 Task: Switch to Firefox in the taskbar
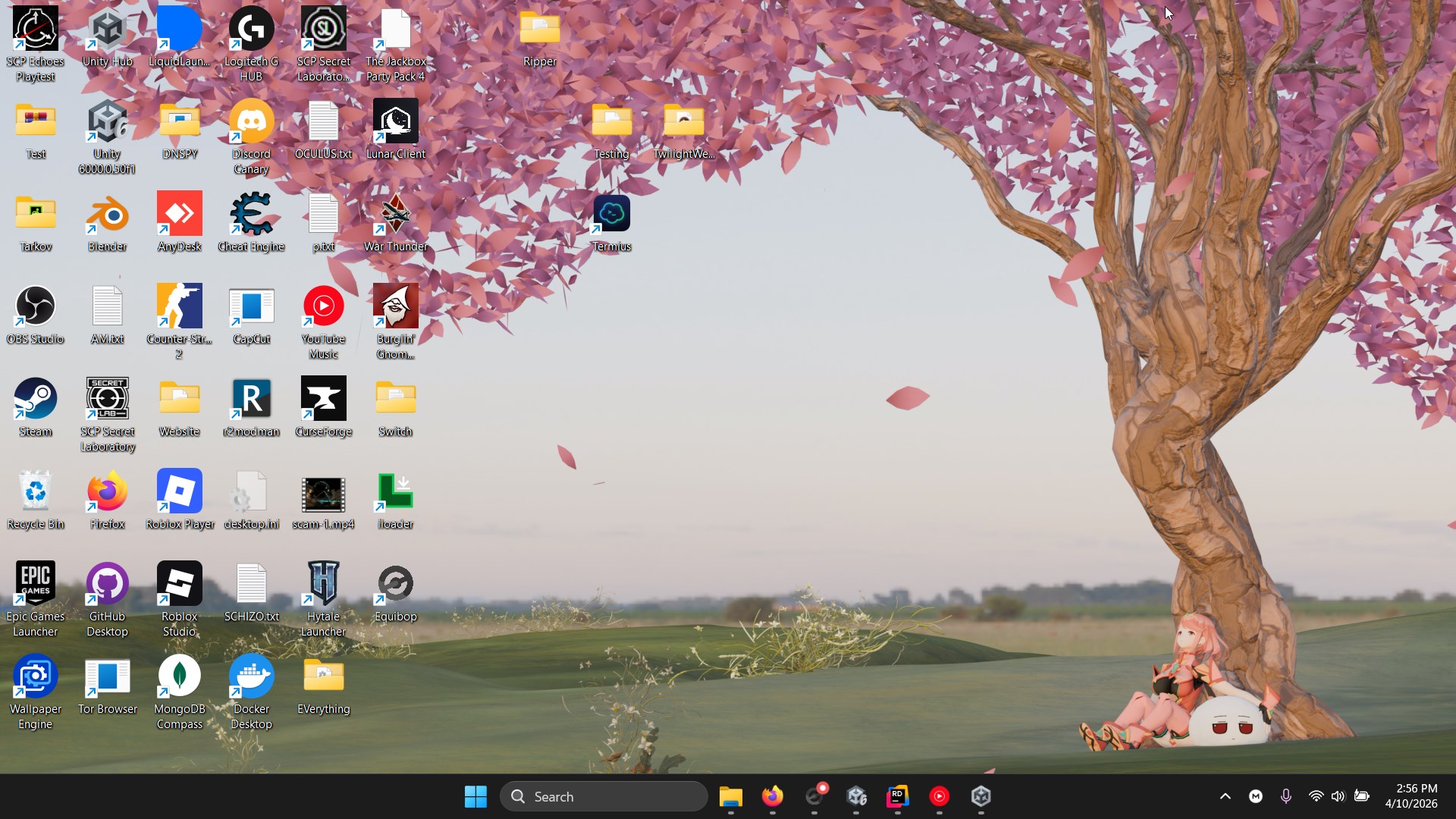click(x=773, y=796)
